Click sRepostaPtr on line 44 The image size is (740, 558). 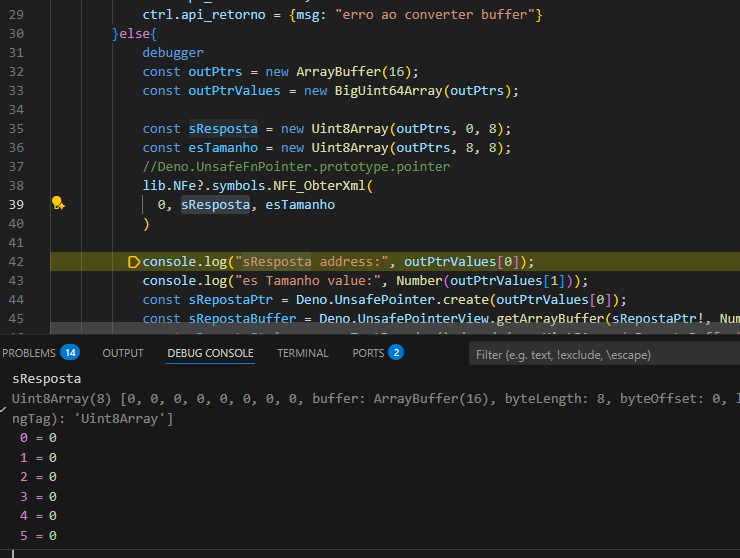click(x=231, y=300)
